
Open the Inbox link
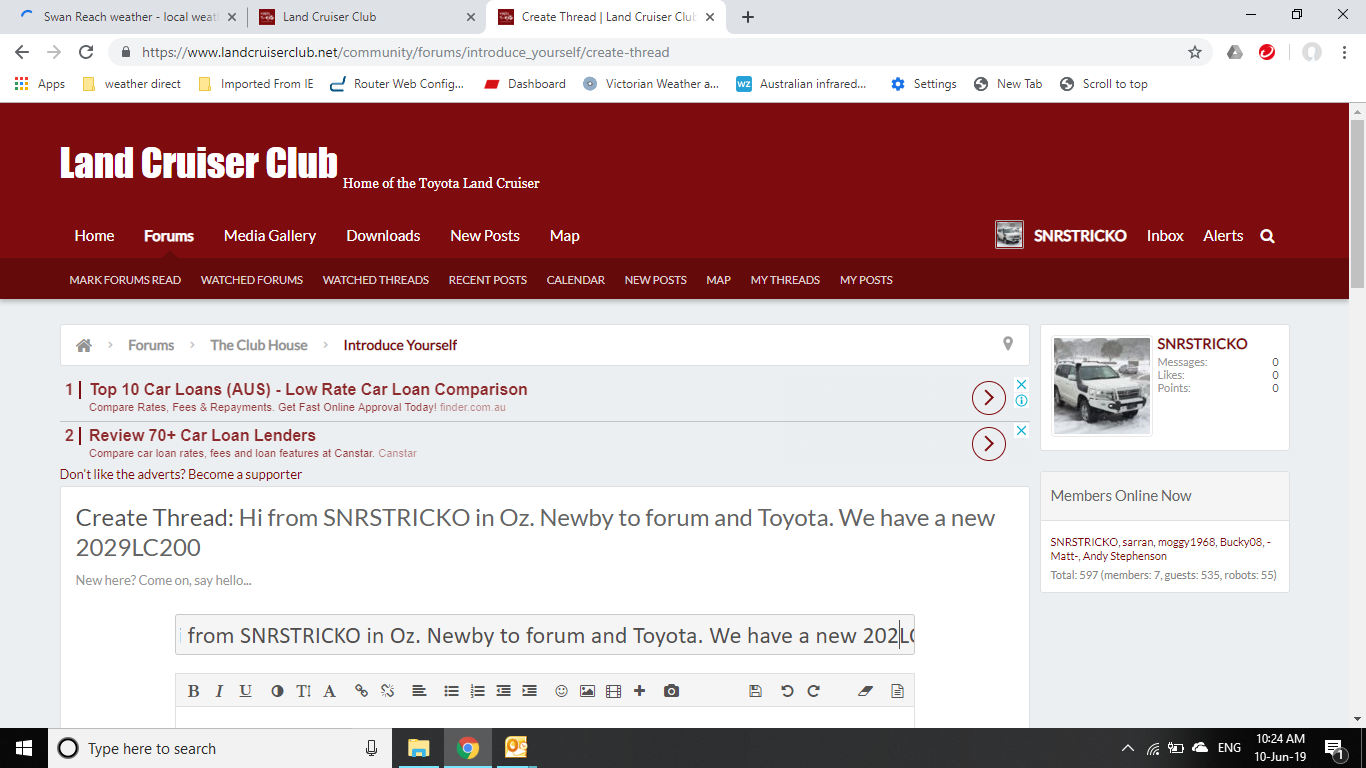(1165, 236)
